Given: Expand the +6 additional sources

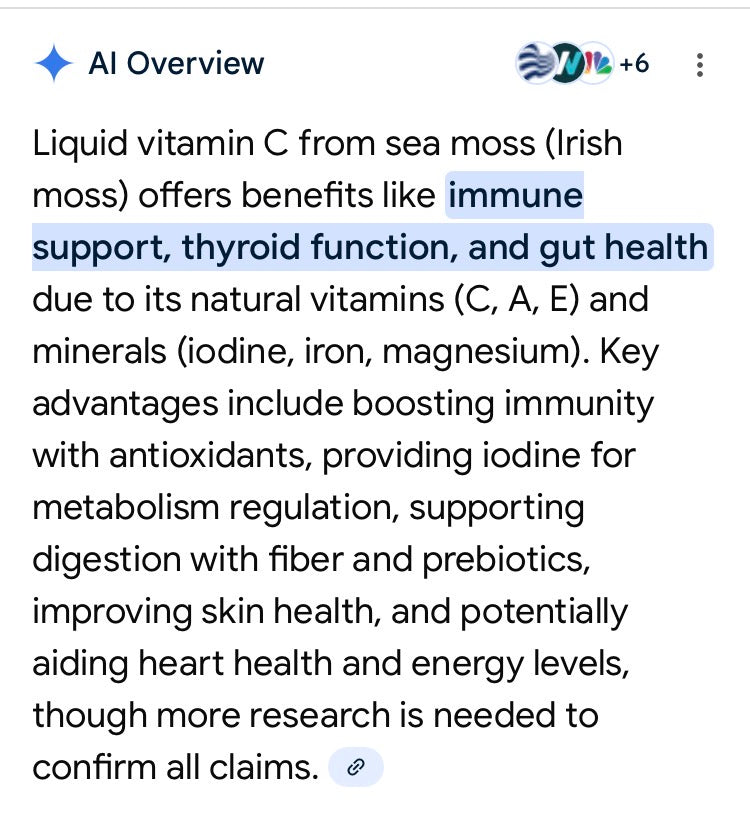Looking at the screenshot, I should pos(633,63).
